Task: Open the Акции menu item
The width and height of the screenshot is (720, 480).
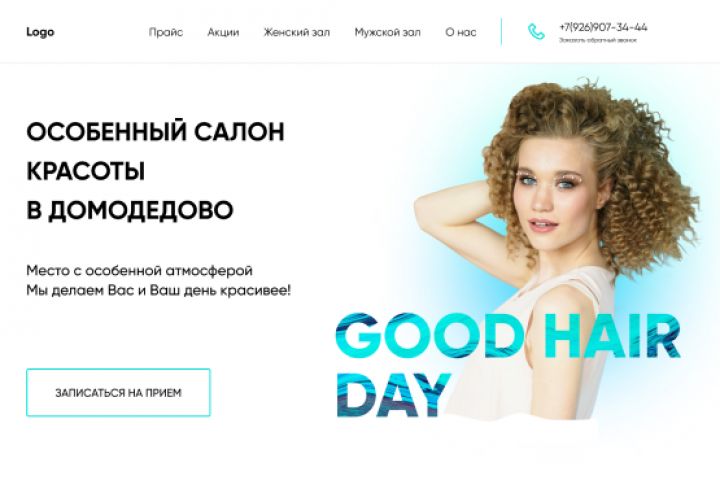Action: pyautogui.click(x=223, y=33)
